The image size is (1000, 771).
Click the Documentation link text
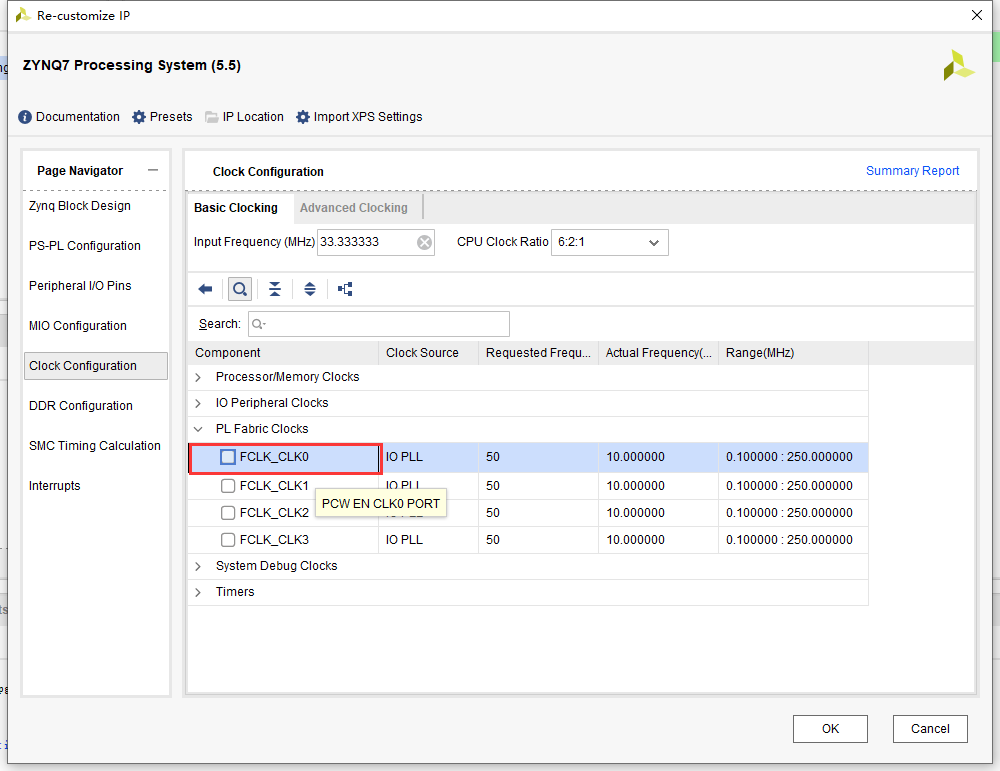click(78, 117)
